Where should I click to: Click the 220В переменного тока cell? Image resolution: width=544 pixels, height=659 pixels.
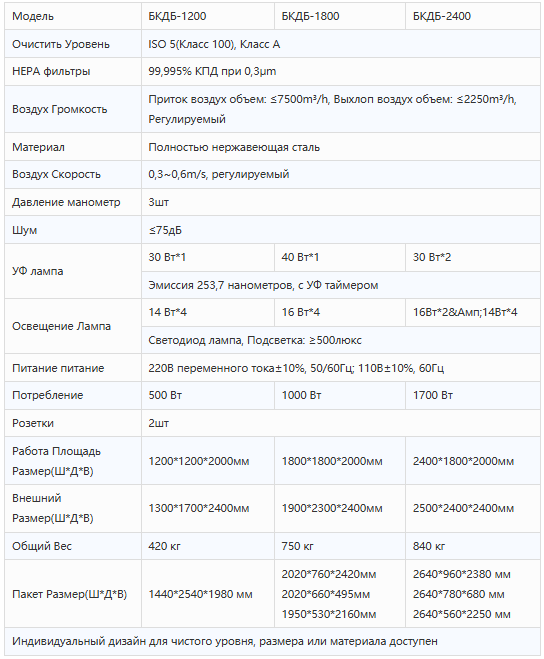coord(341,368)
